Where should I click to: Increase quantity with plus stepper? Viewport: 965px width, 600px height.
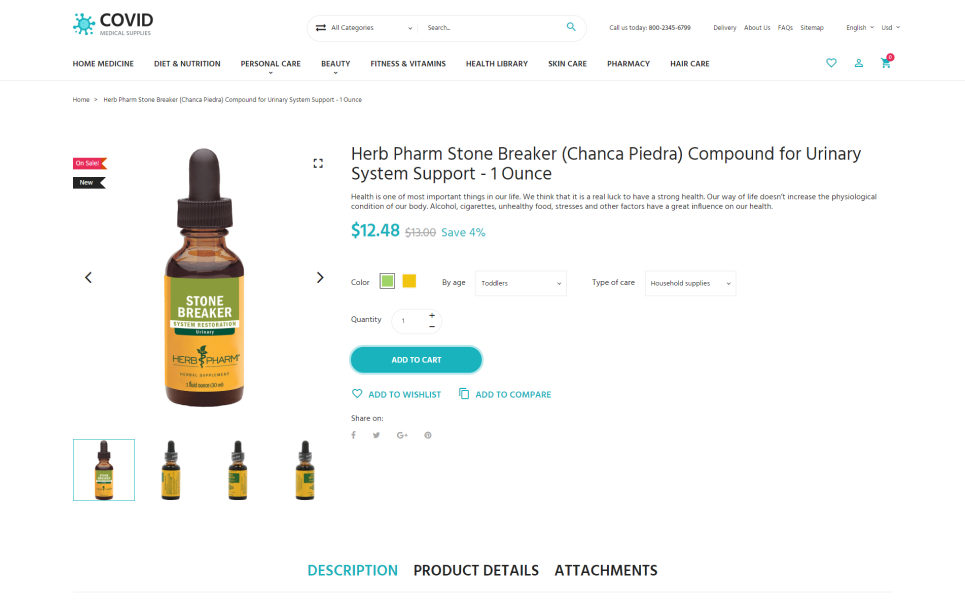[x=432, y=315]
